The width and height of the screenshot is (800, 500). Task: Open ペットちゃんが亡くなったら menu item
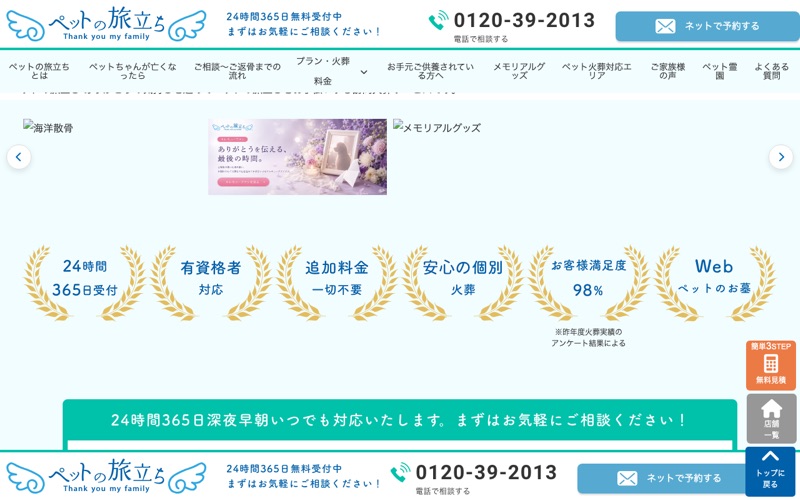click(133, 71)
